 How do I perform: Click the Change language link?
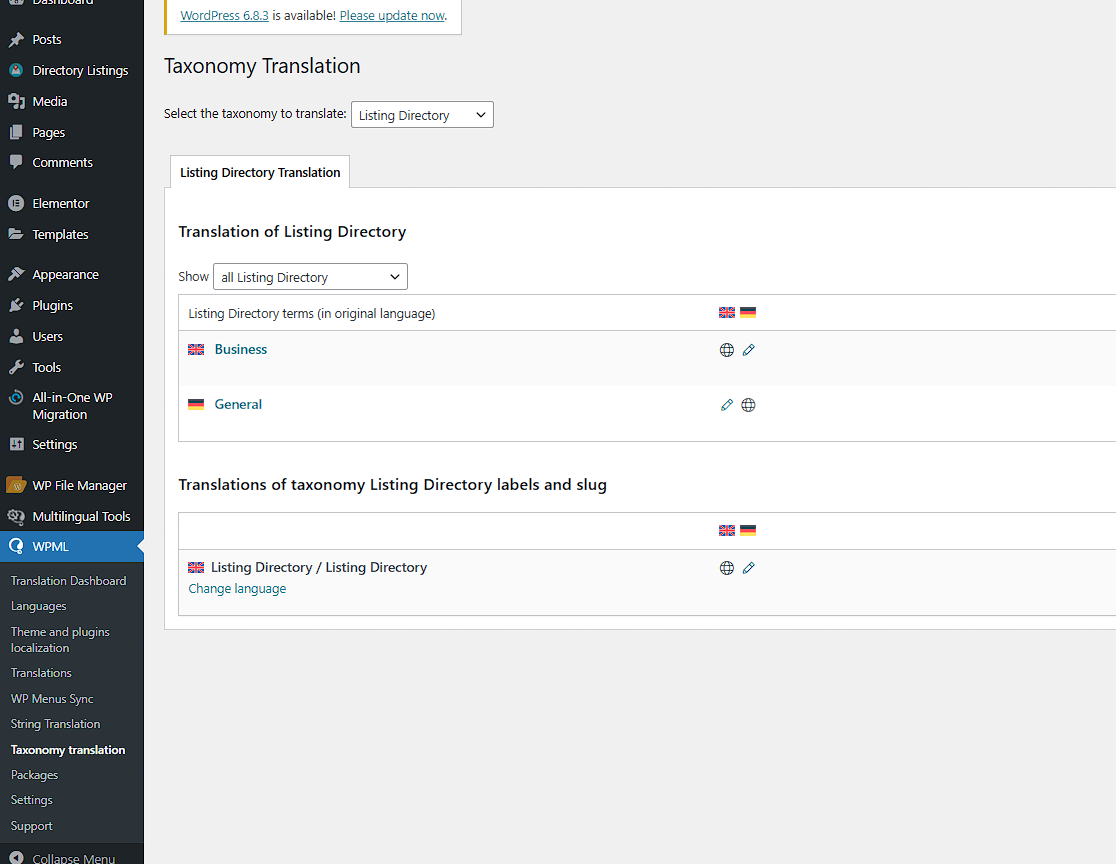pyautogui.click(x=237, y=589)
